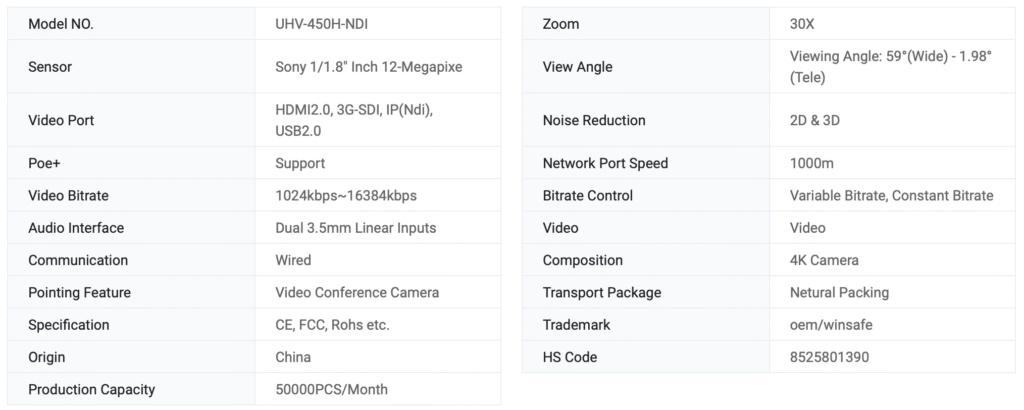Select the HS Code 8525801390 value

tap(830, 357)
